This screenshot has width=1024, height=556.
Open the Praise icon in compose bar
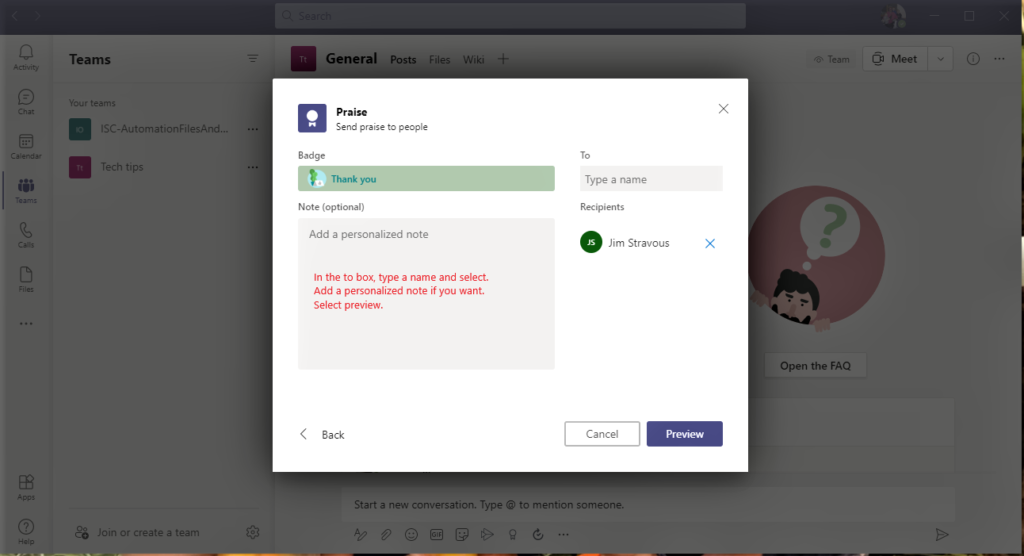tap(513, 534)
